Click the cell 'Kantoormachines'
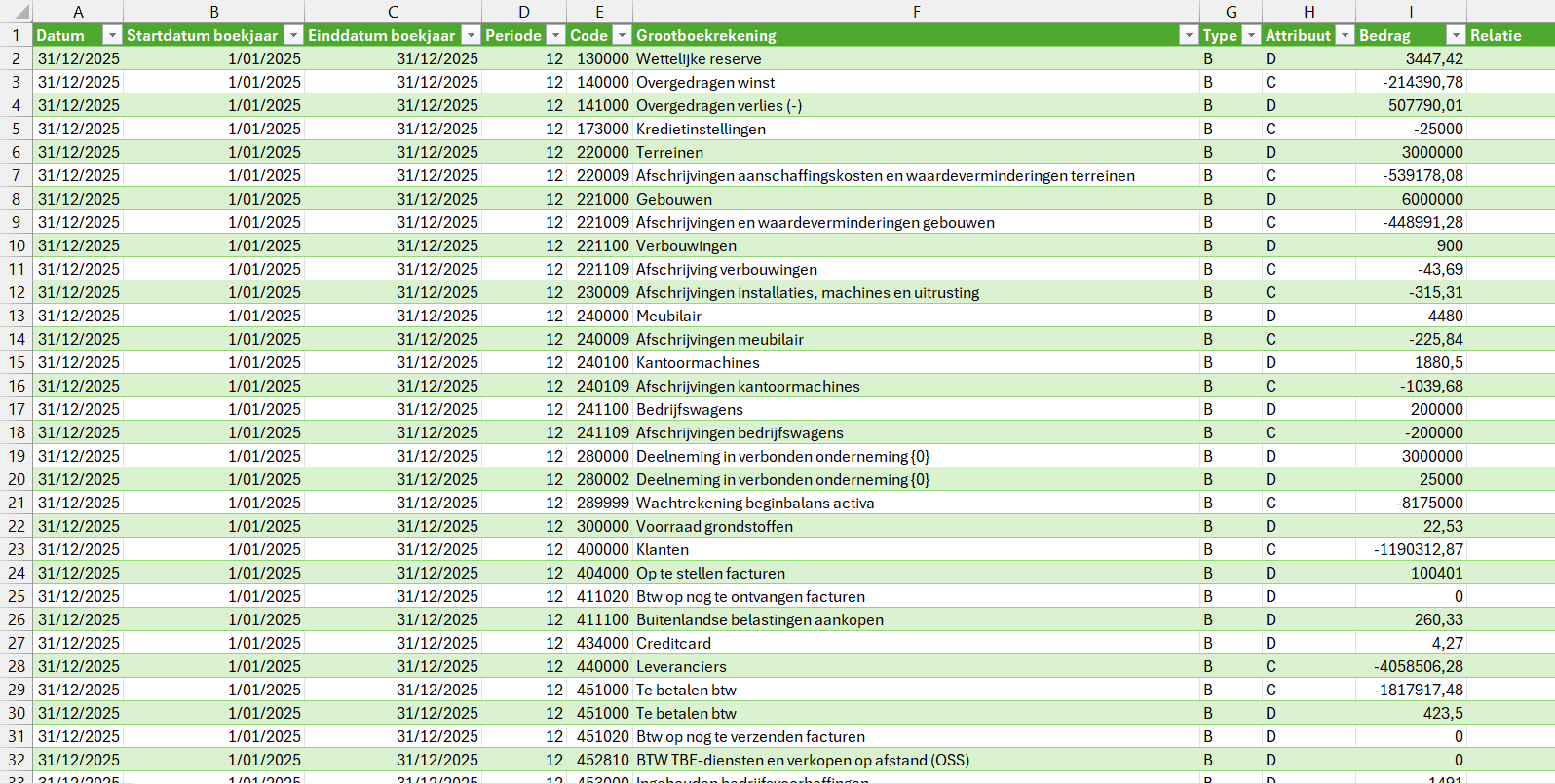 [916, 362]
